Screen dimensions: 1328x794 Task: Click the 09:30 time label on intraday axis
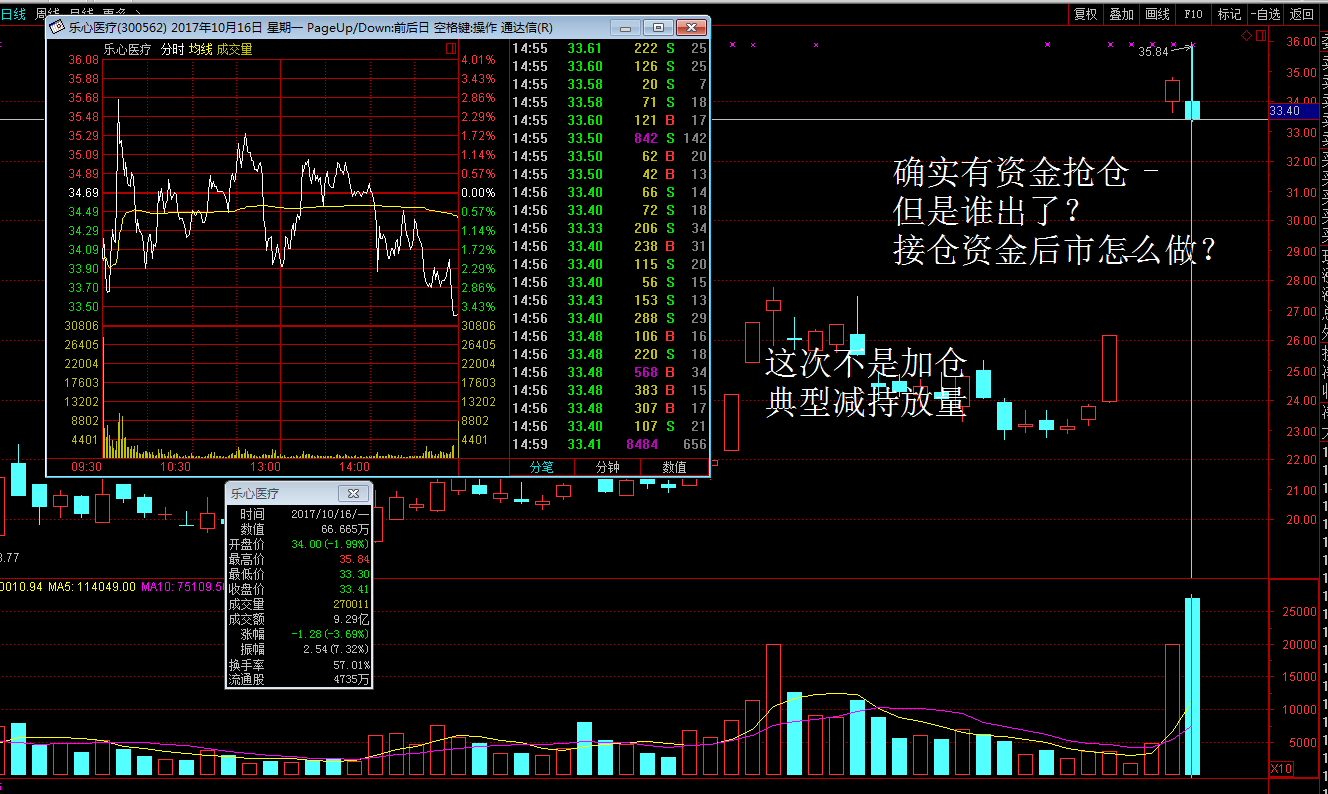tap(87, 467)
